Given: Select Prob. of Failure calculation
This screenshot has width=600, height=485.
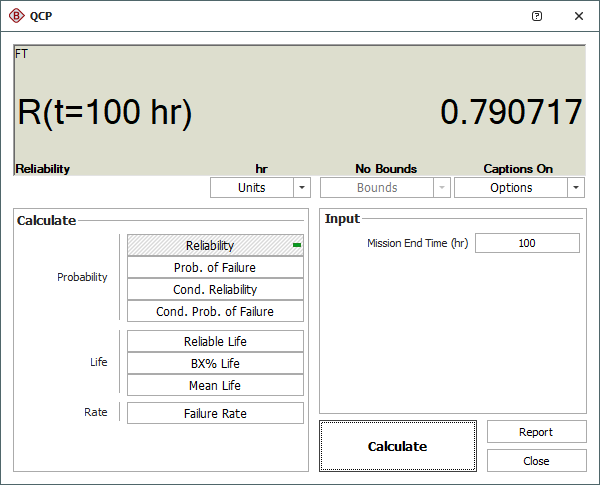Looking at the screenshot, I should point(215,267).
